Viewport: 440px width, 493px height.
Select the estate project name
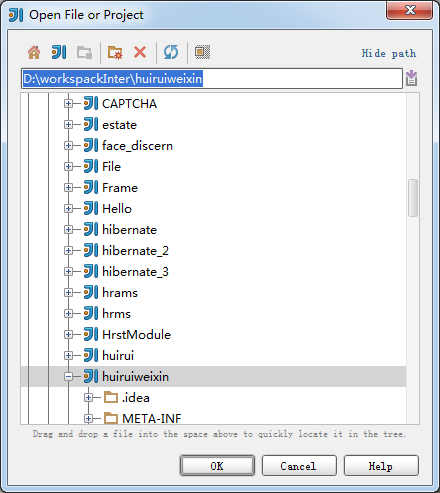(119, 125)
